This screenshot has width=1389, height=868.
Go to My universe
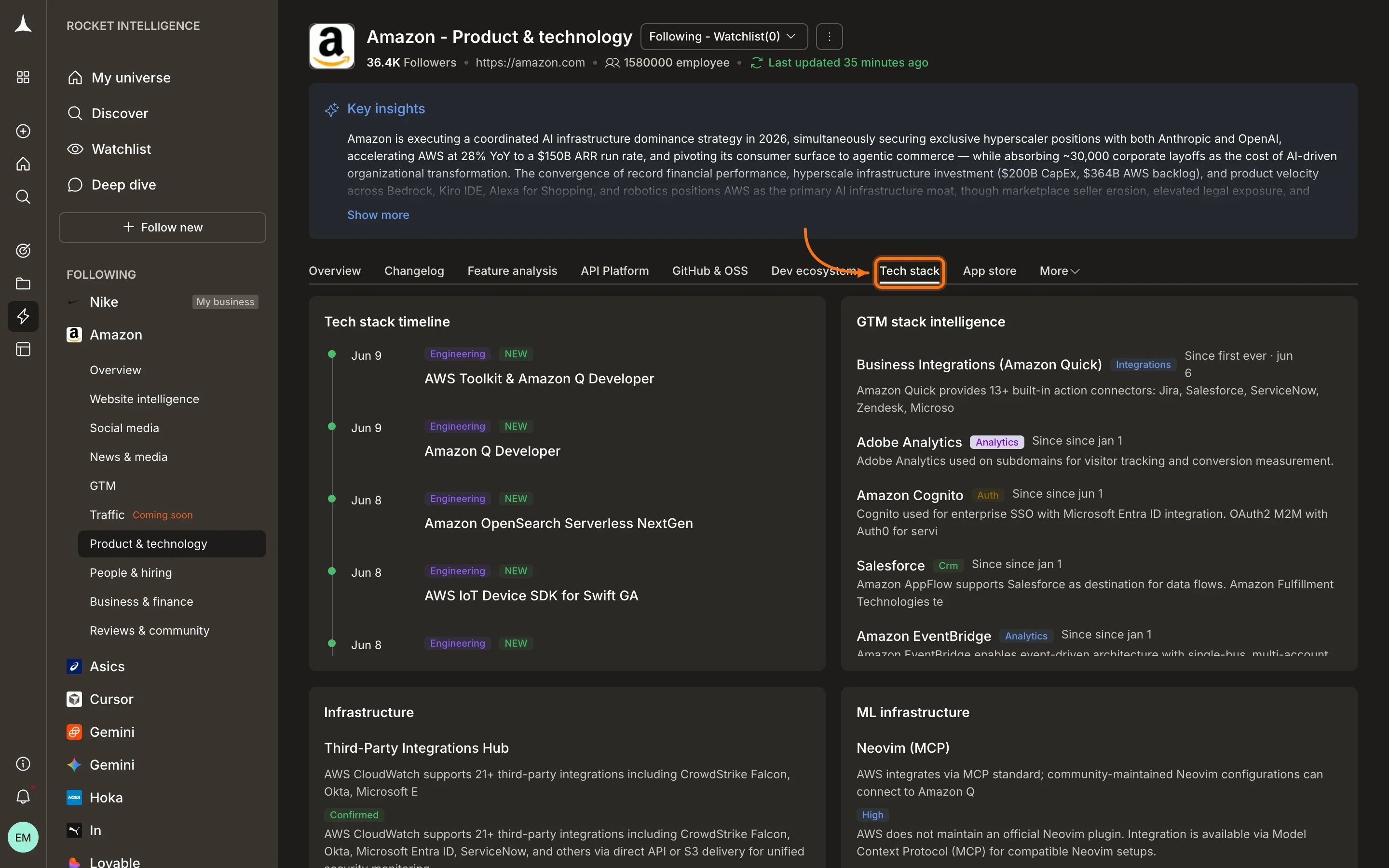tap(131, 78)
